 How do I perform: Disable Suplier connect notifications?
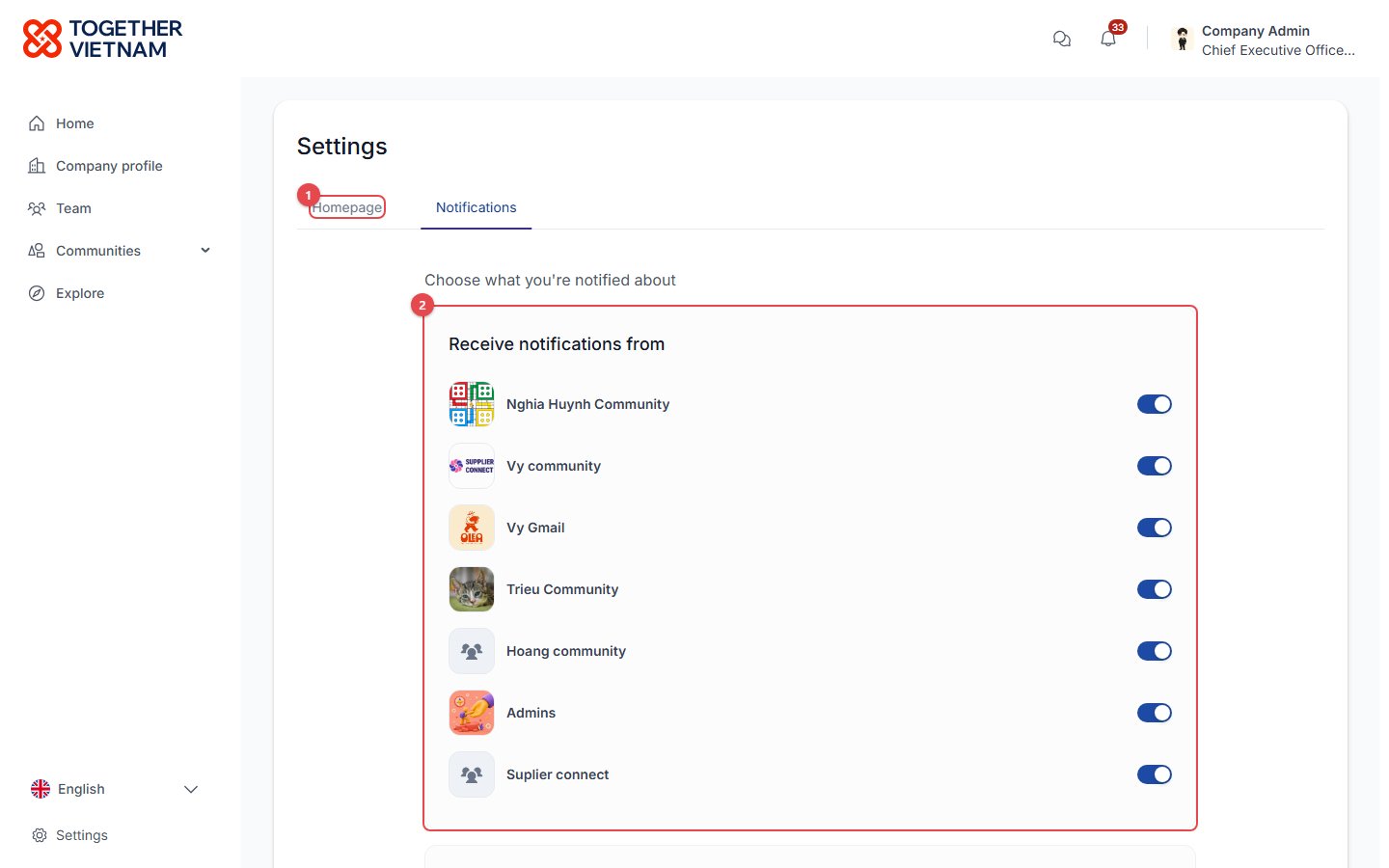(1155, 774)
